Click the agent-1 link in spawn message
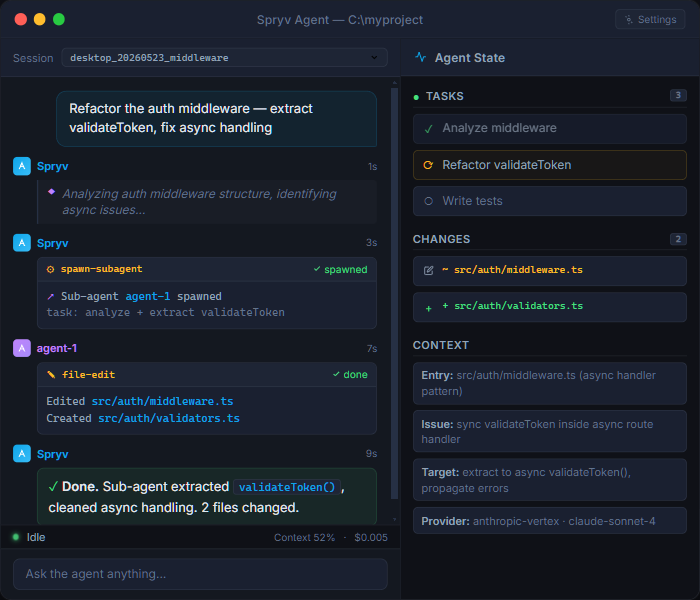The width and height of the screenshot is (700, 600). [x=147, y=296]
